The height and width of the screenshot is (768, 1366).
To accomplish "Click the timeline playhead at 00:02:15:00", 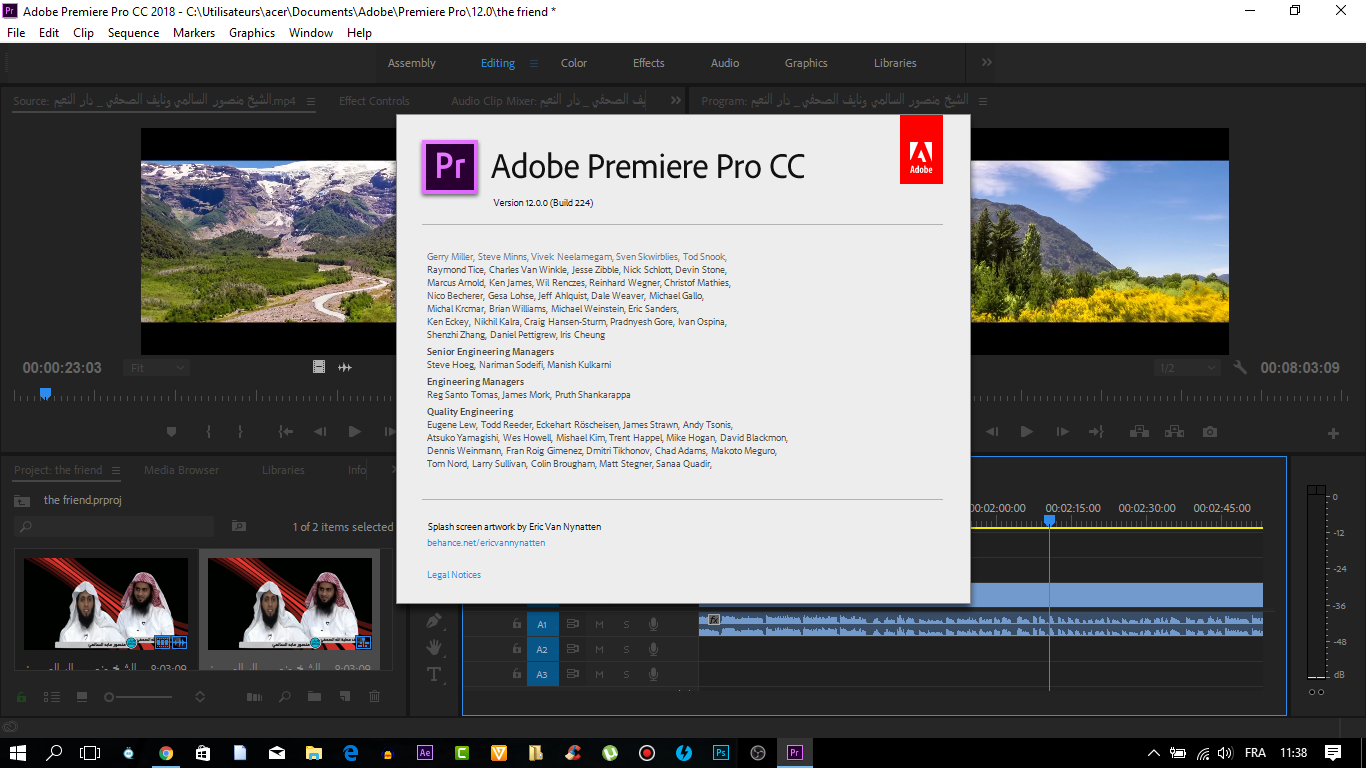I will (1049, 520).
